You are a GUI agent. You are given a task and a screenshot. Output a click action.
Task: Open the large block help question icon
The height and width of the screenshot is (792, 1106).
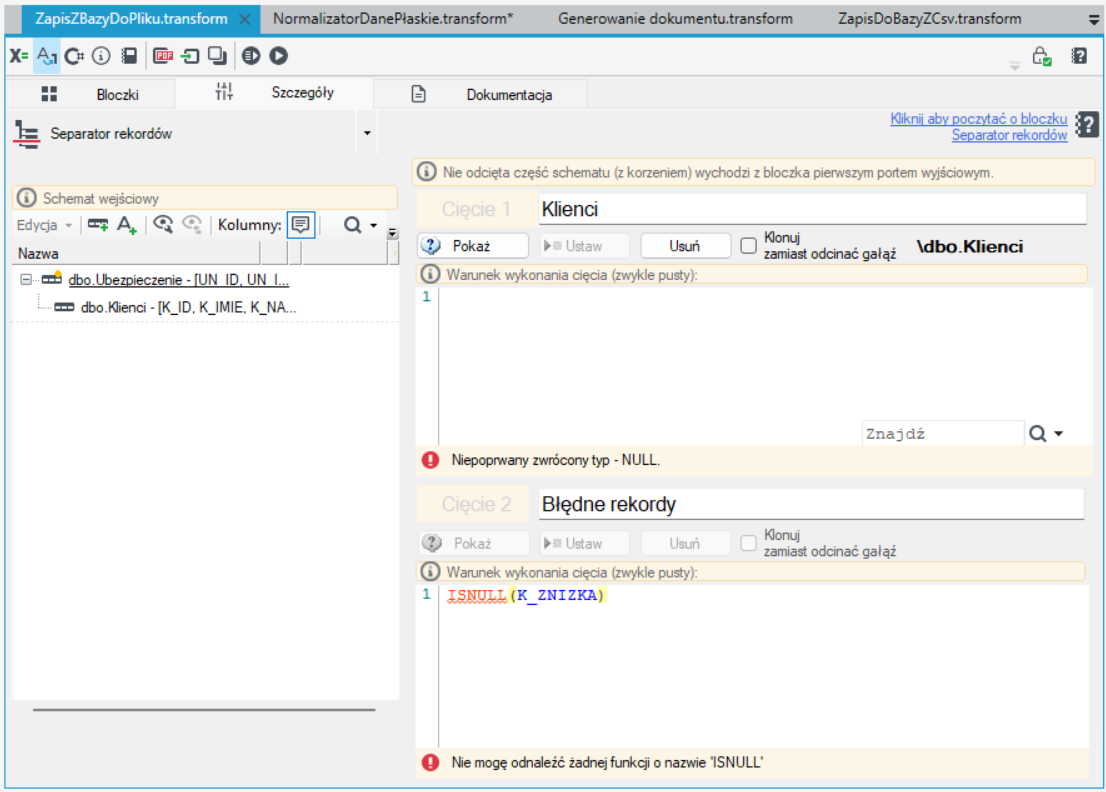pos(1087,125)
